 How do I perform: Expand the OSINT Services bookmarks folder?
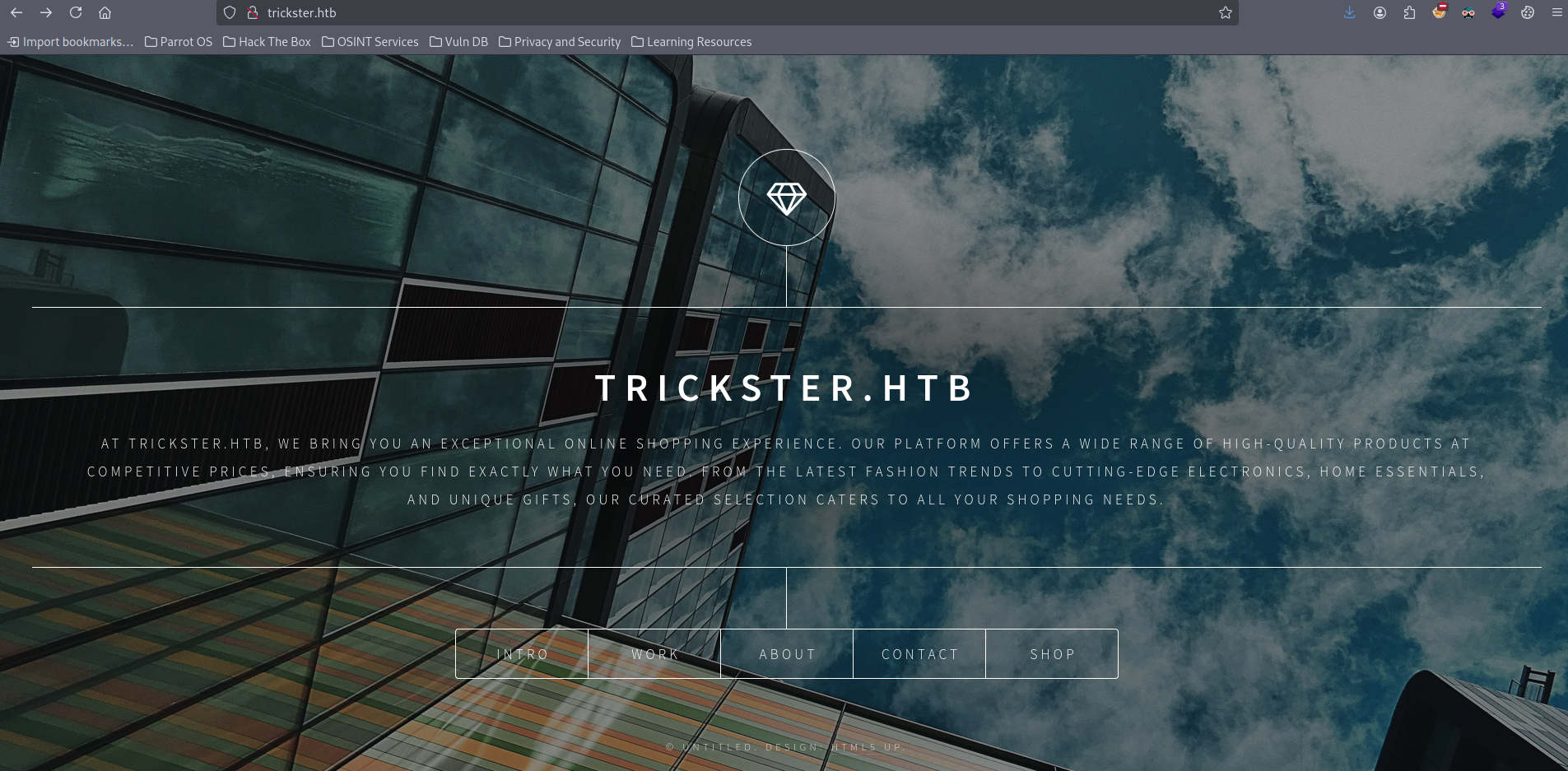(x=370, y=42)
